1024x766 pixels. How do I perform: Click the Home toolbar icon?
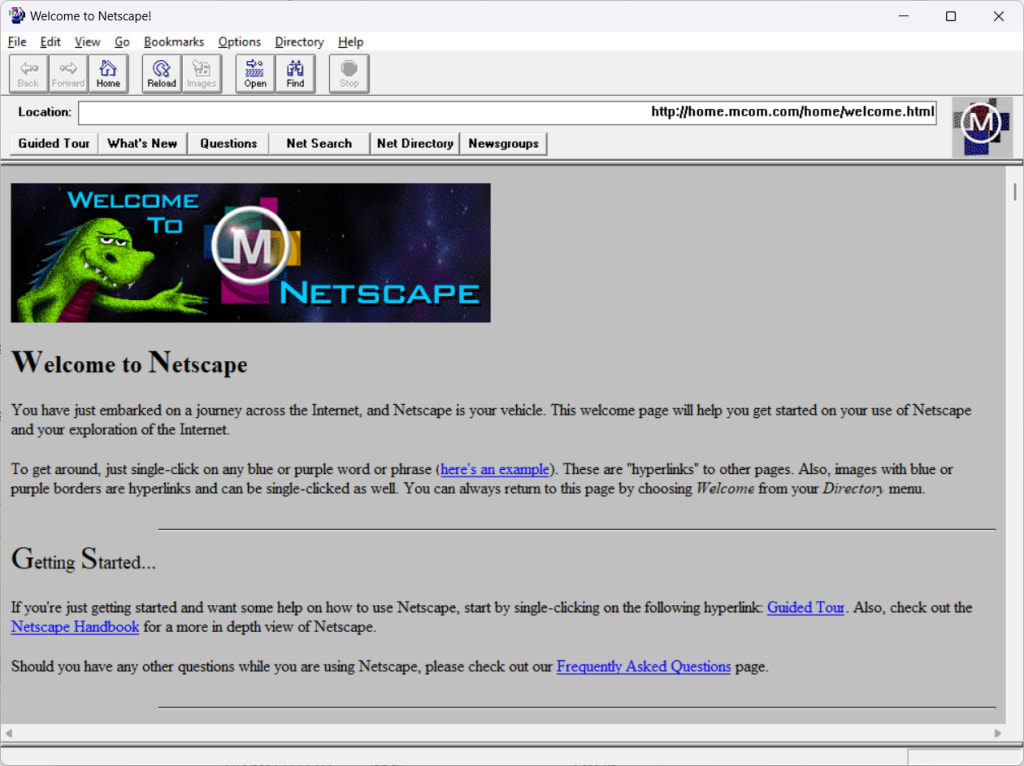click(x=108, y=73)
